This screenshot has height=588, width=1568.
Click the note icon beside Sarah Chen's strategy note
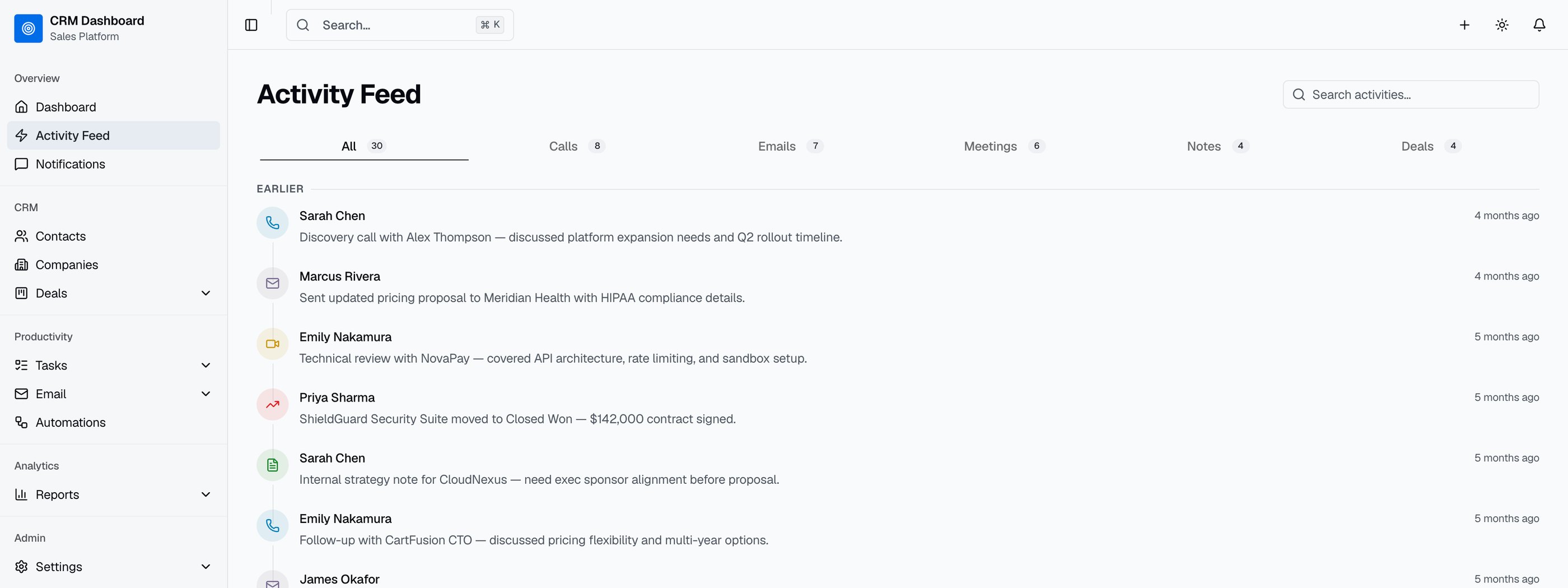click(273, 465)
